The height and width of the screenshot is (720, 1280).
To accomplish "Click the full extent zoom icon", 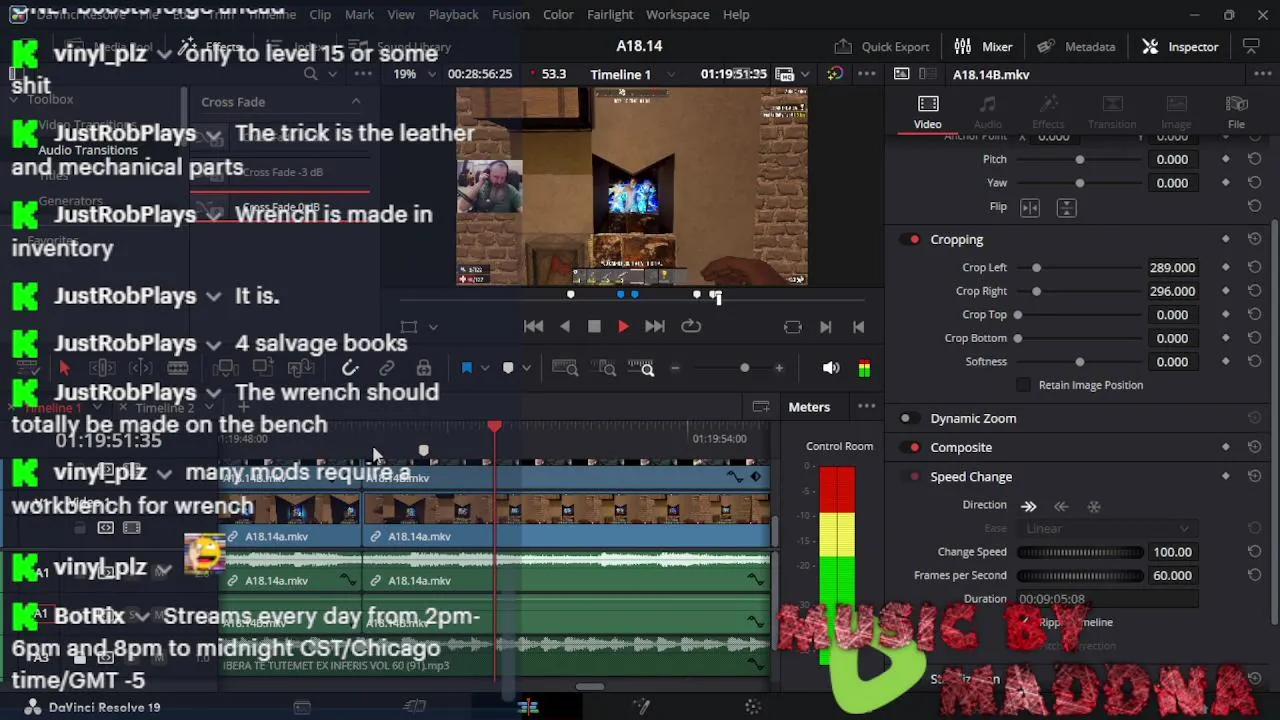I will [565, 369].
